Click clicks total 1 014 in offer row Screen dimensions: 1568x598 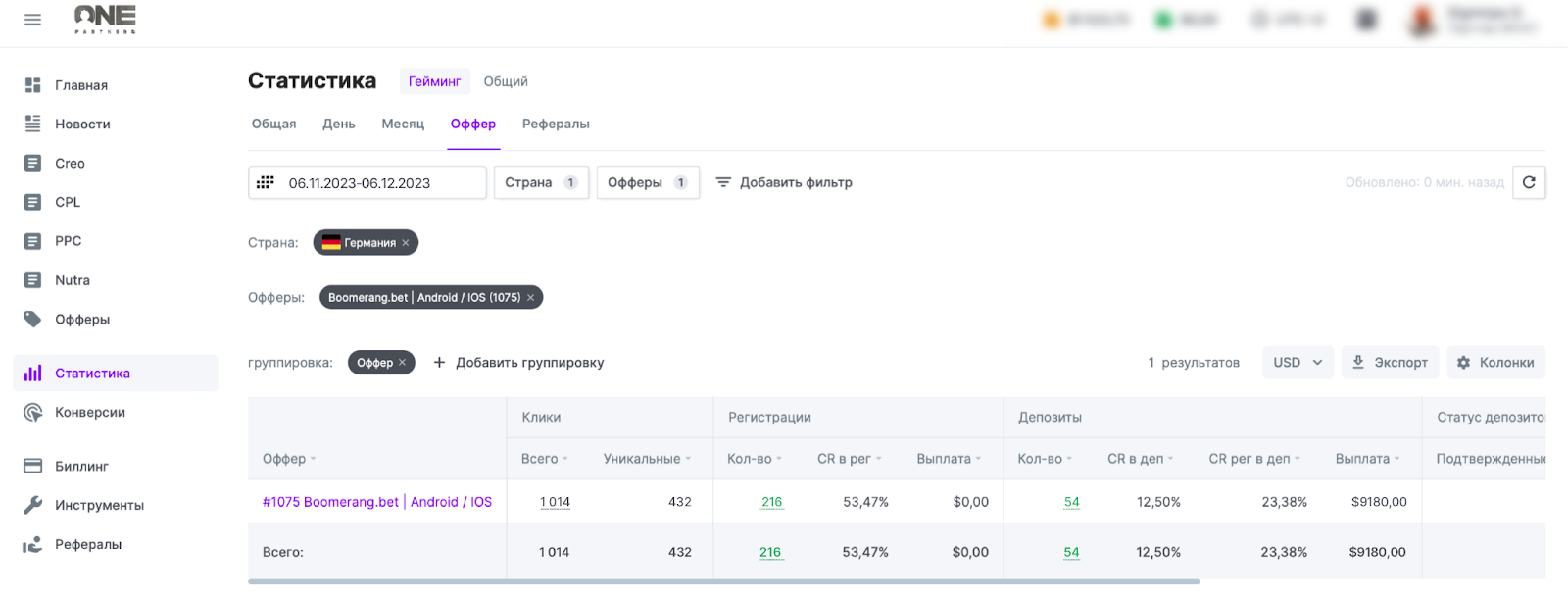click(x=555, y=502)
